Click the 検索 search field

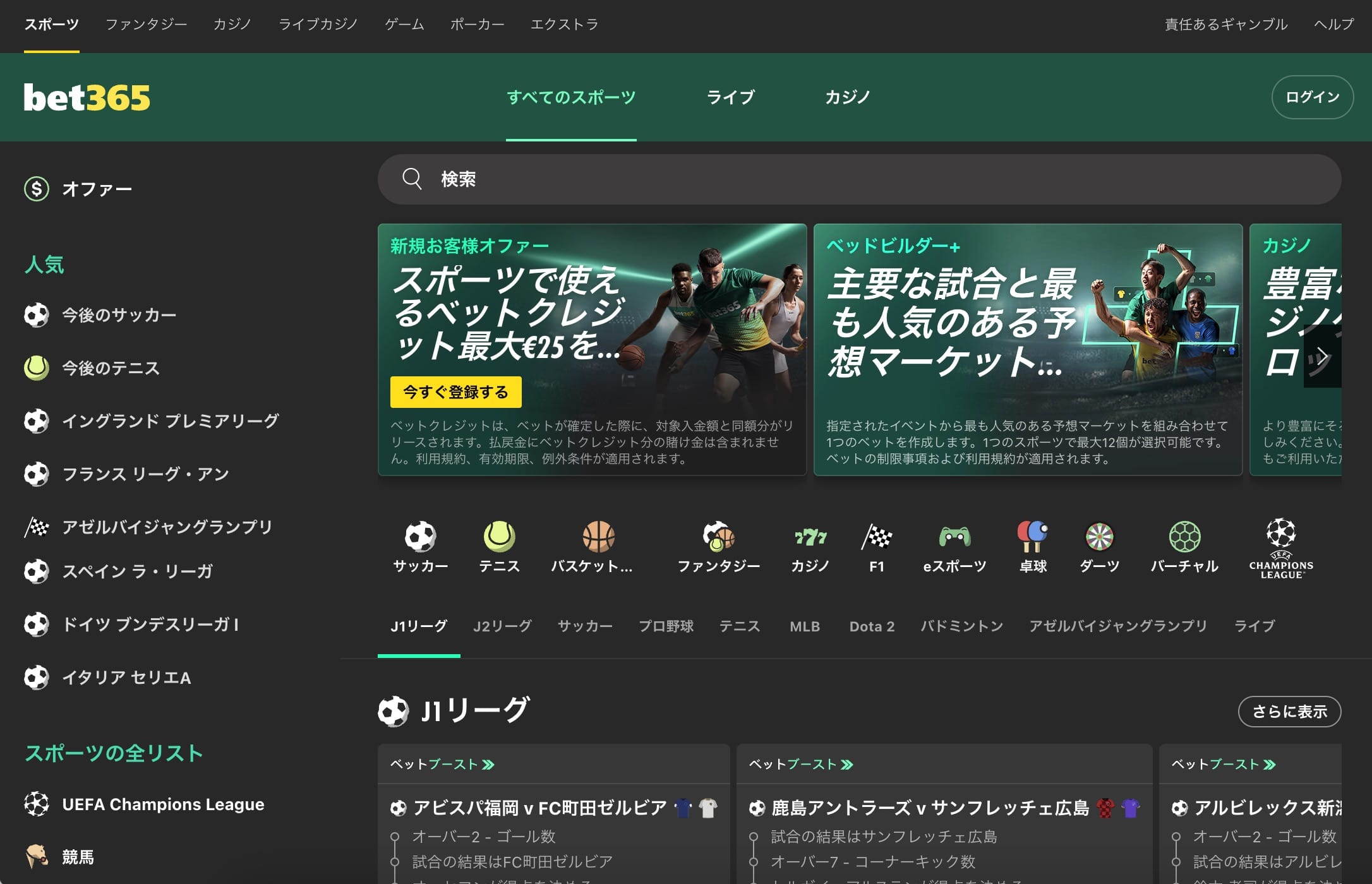pyautogui.click(x=859, y=179)
